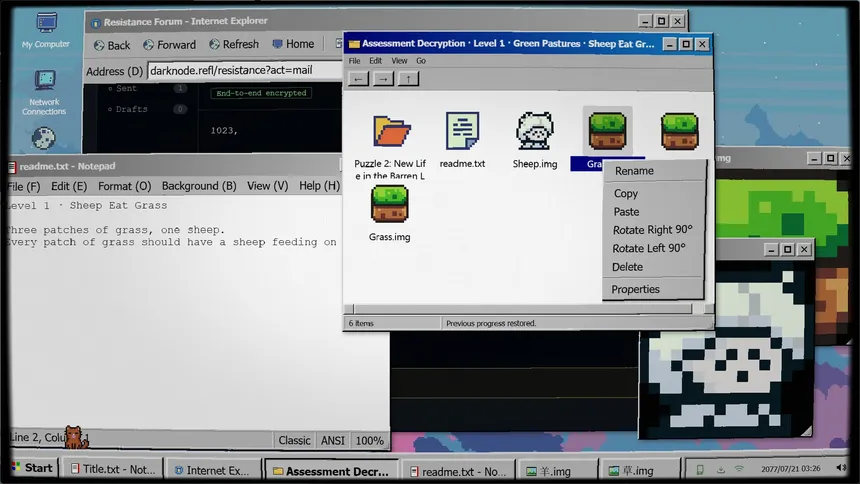Click the sheep image in the viewer window
Image resolution: width=860 pixels, height=484 pixels.
point(727,351)
